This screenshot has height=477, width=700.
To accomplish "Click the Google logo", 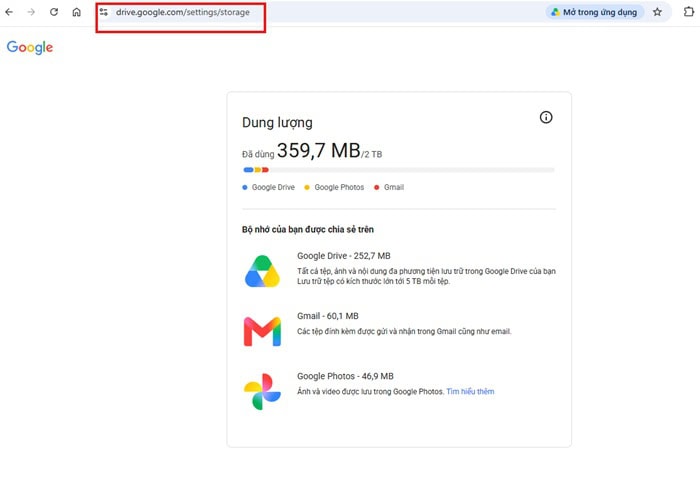I will (x=30, y=47).
